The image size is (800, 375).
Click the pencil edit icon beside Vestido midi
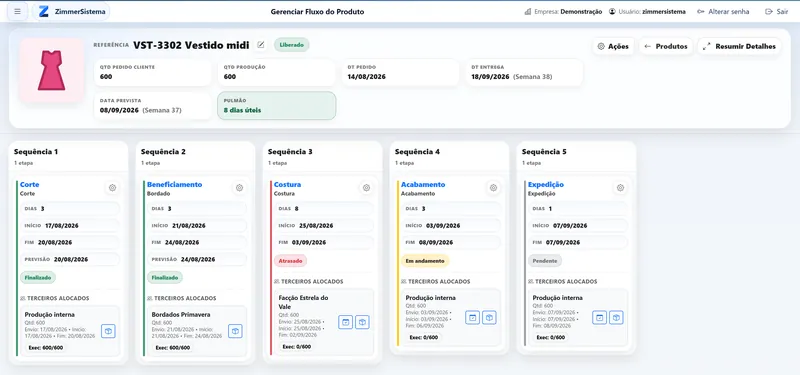pos(261,45)
